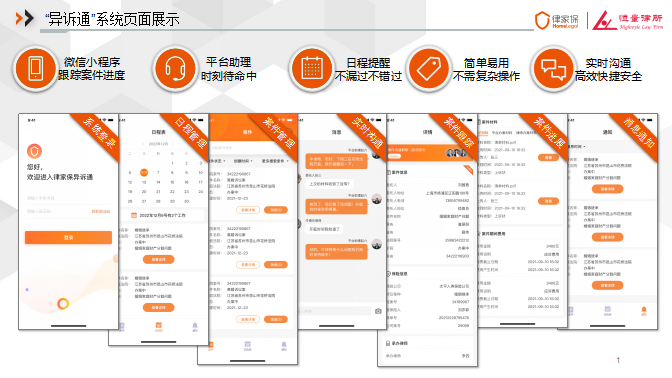Click the verification code input field
Screen dimensions: 672x378
[x=57, y=211]
